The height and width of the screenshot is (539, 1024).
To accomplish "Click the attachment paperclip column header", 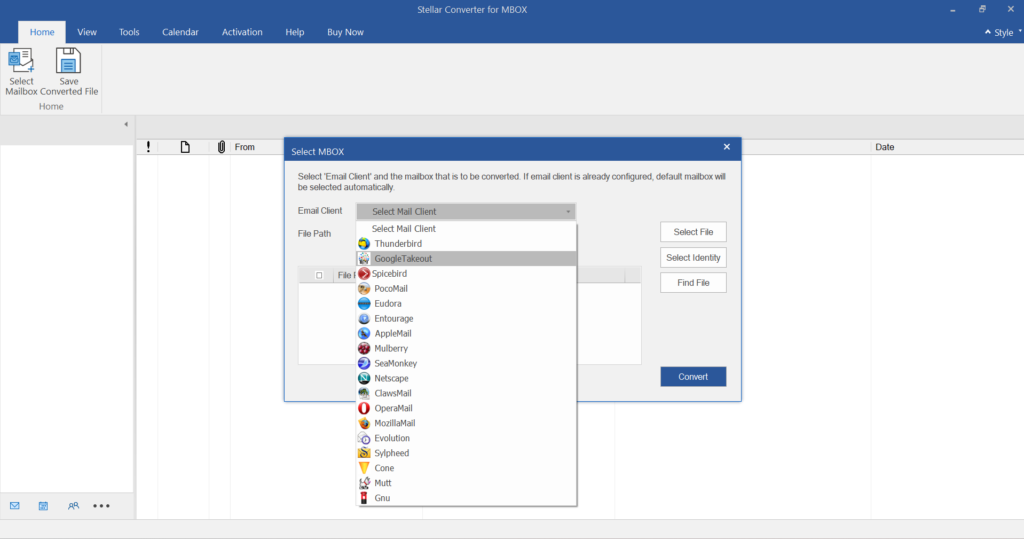I will (x=221, y=147).
